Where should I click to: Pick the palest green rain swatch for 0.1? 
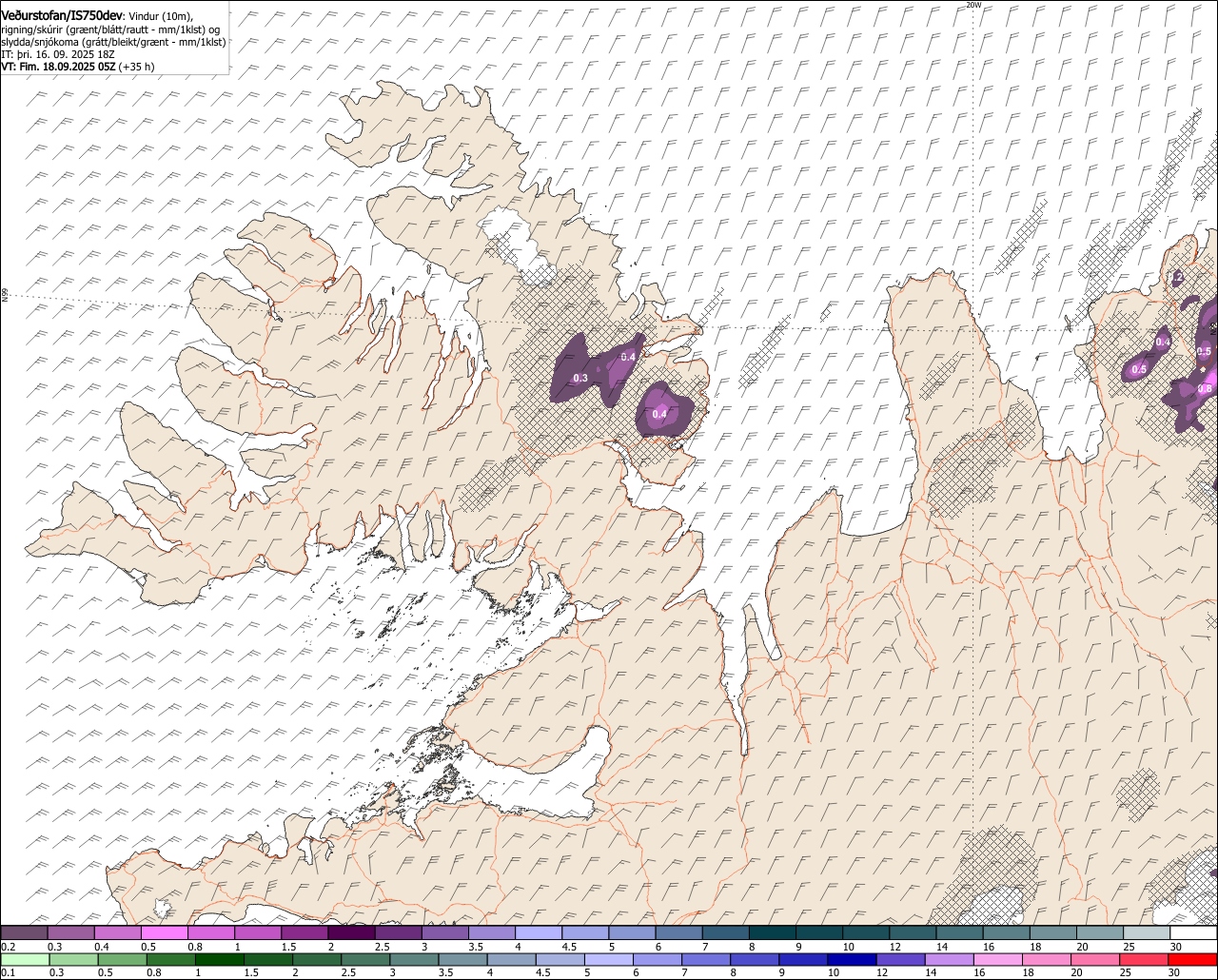click(25, 959)
